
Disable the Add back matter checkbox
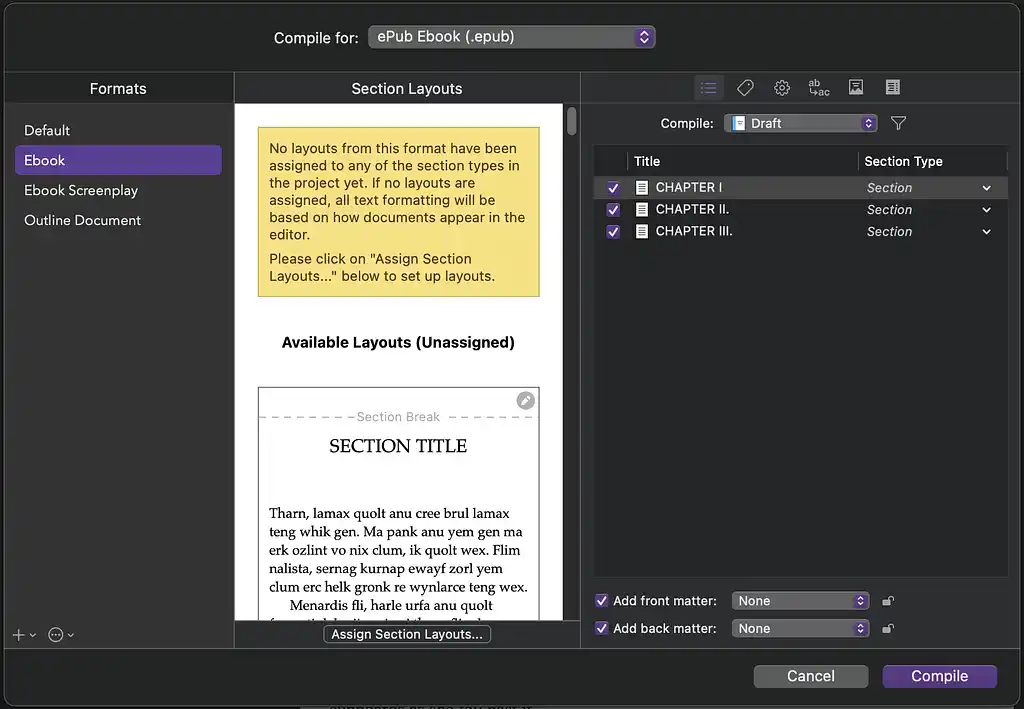(601, 628)
